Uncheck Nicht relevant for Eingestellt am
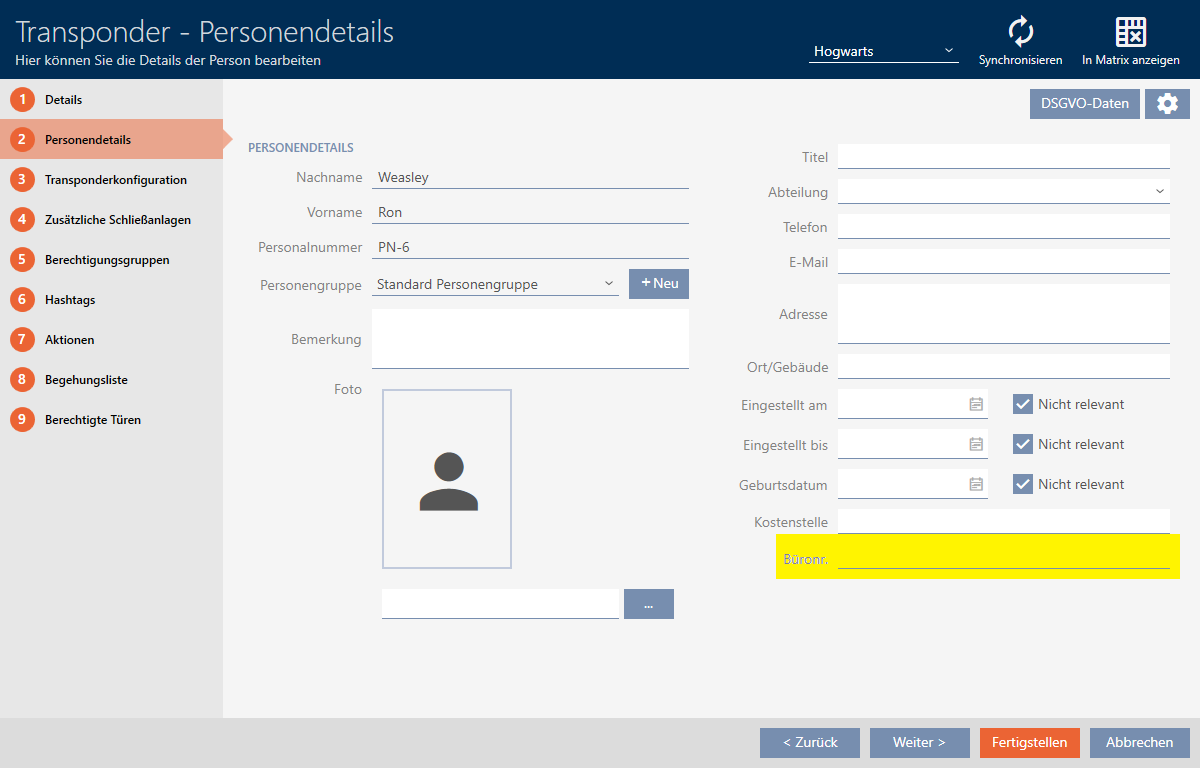The height and width of the screenshot is (768, 1200). [1022, 404]
